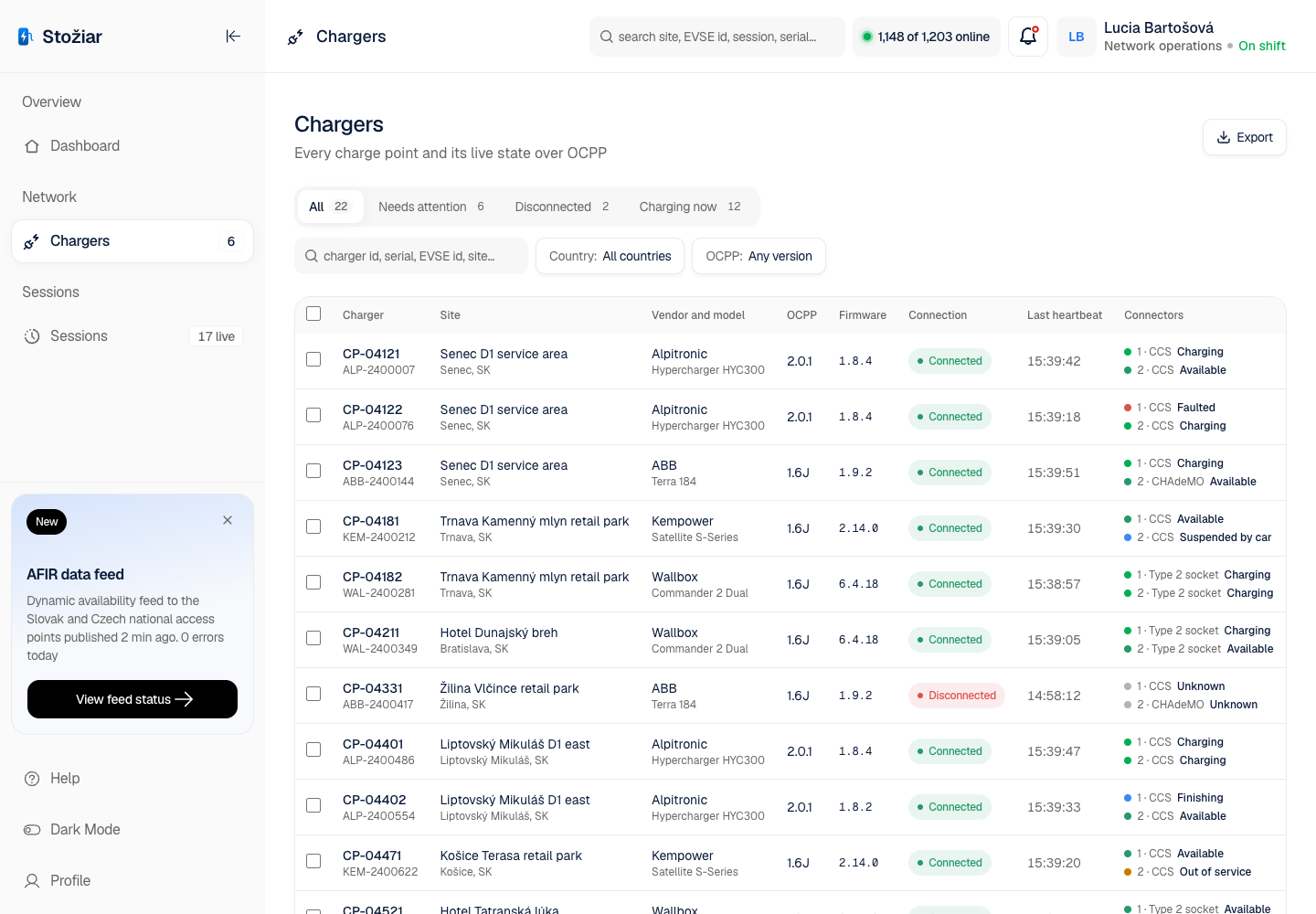Toggle the select-all chargers checkbox

tap(313, 314)
